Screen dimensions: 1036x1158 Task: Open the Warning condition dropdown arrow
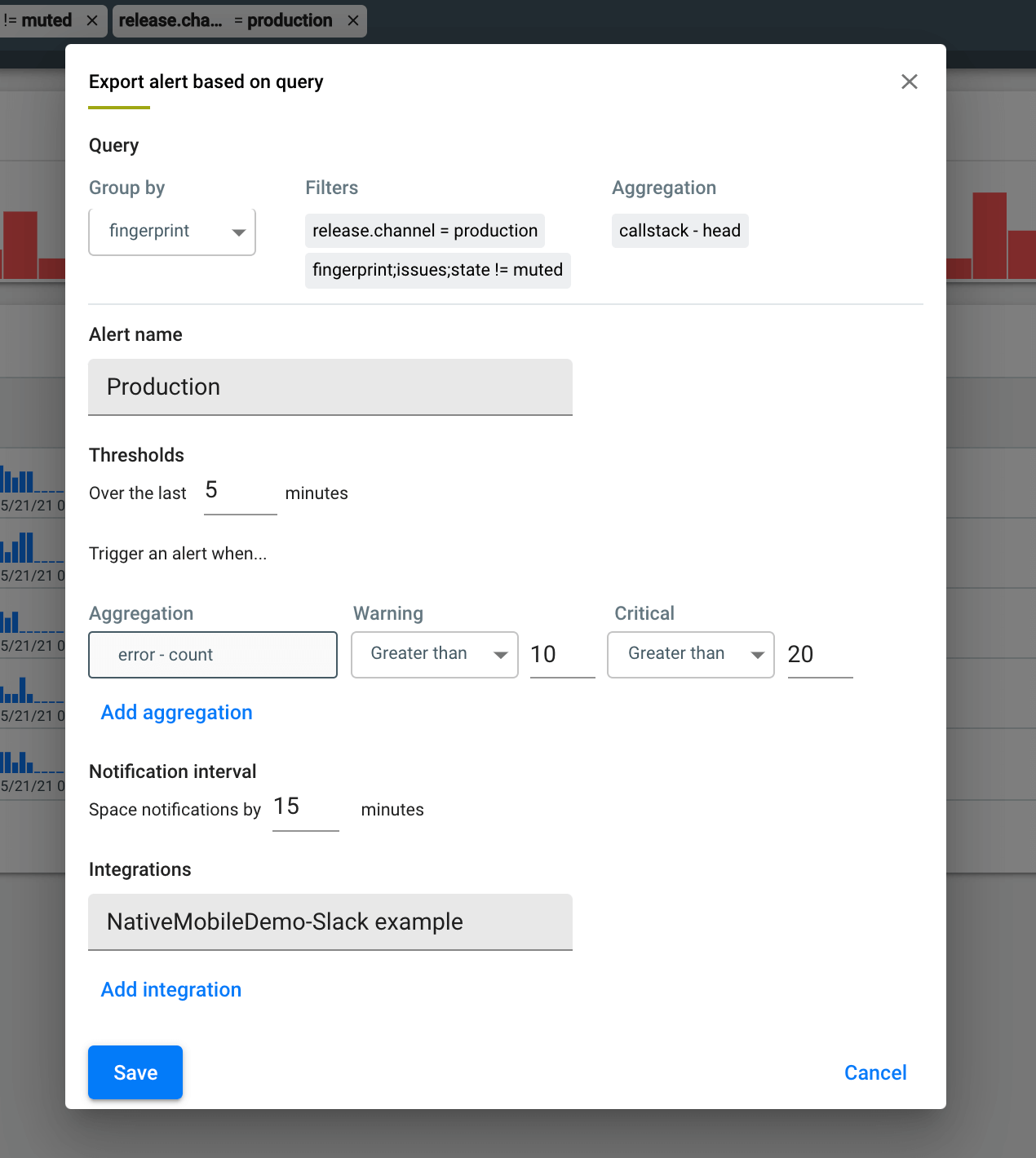tap(501, 654)
